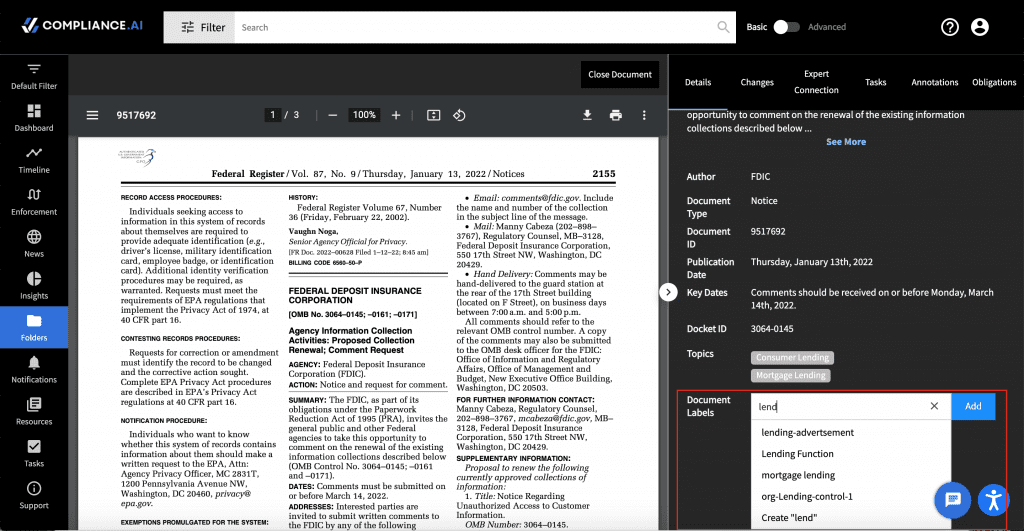Viewport: 1024px width, 531px height.
Task: Select the org-Lending-control-1 suggestion
Action: pos(851,496)
